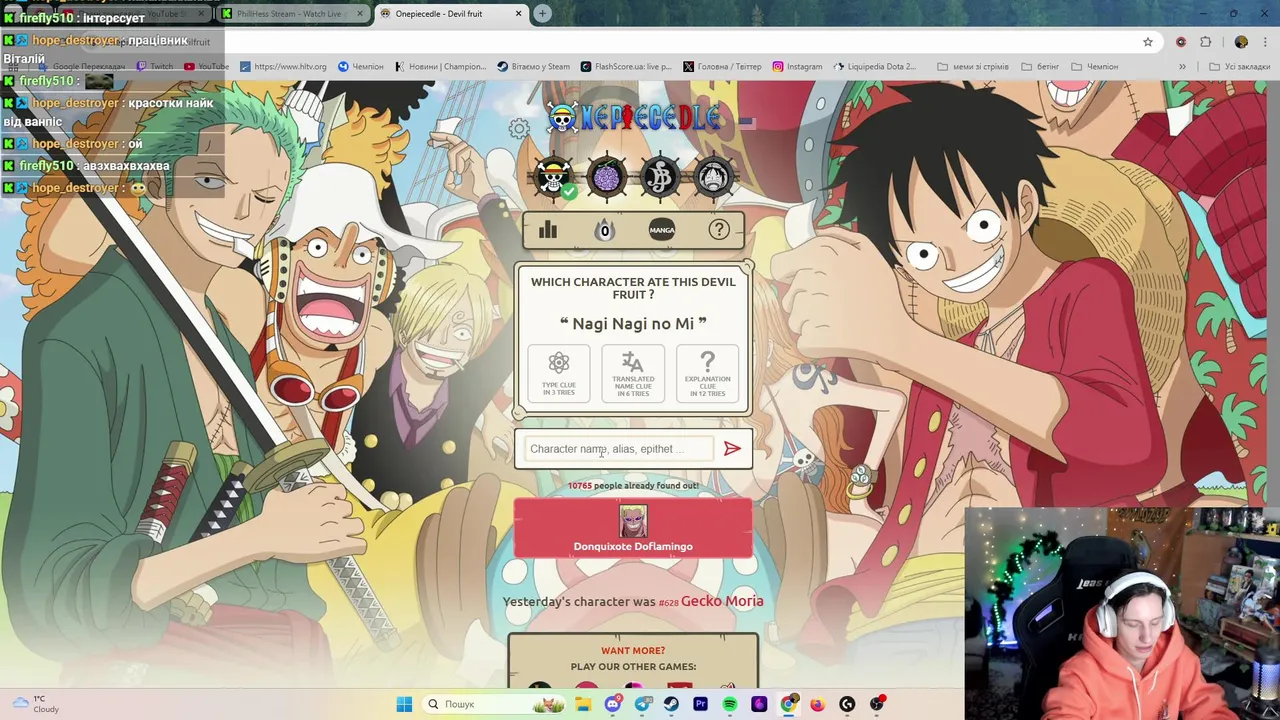Open the Chrome three-dot menu

point(1266,42)
